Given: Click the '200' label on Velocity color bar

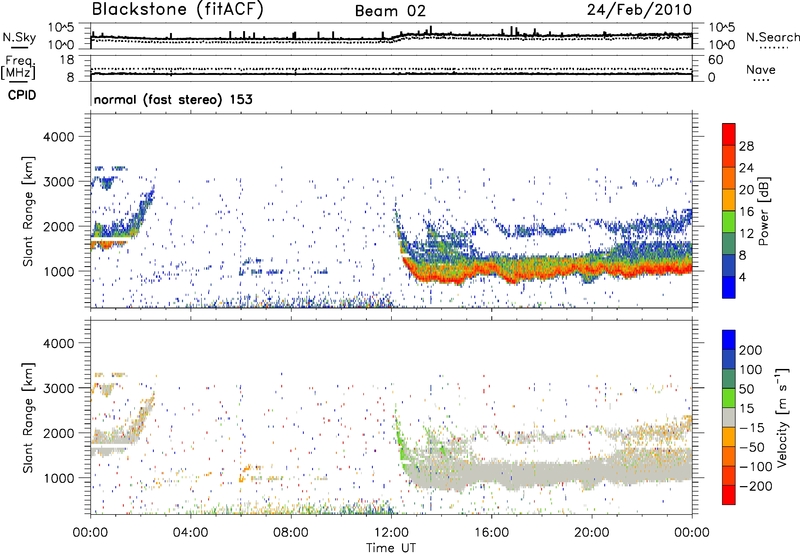Looking at the screenshot, I should pyautogui.click(x=751, y=350).
